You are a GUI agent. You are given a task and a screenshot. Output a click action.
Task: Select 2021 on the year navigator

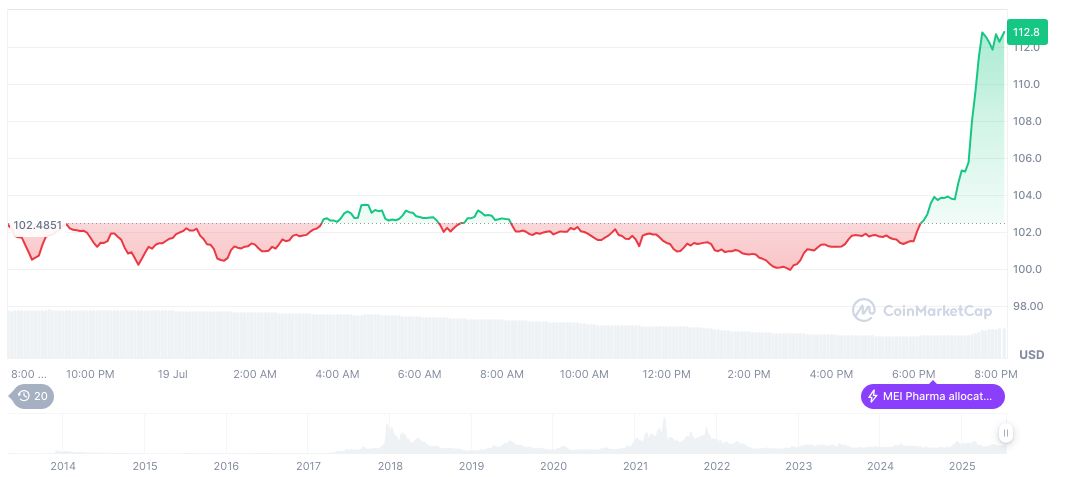[635, 466]
